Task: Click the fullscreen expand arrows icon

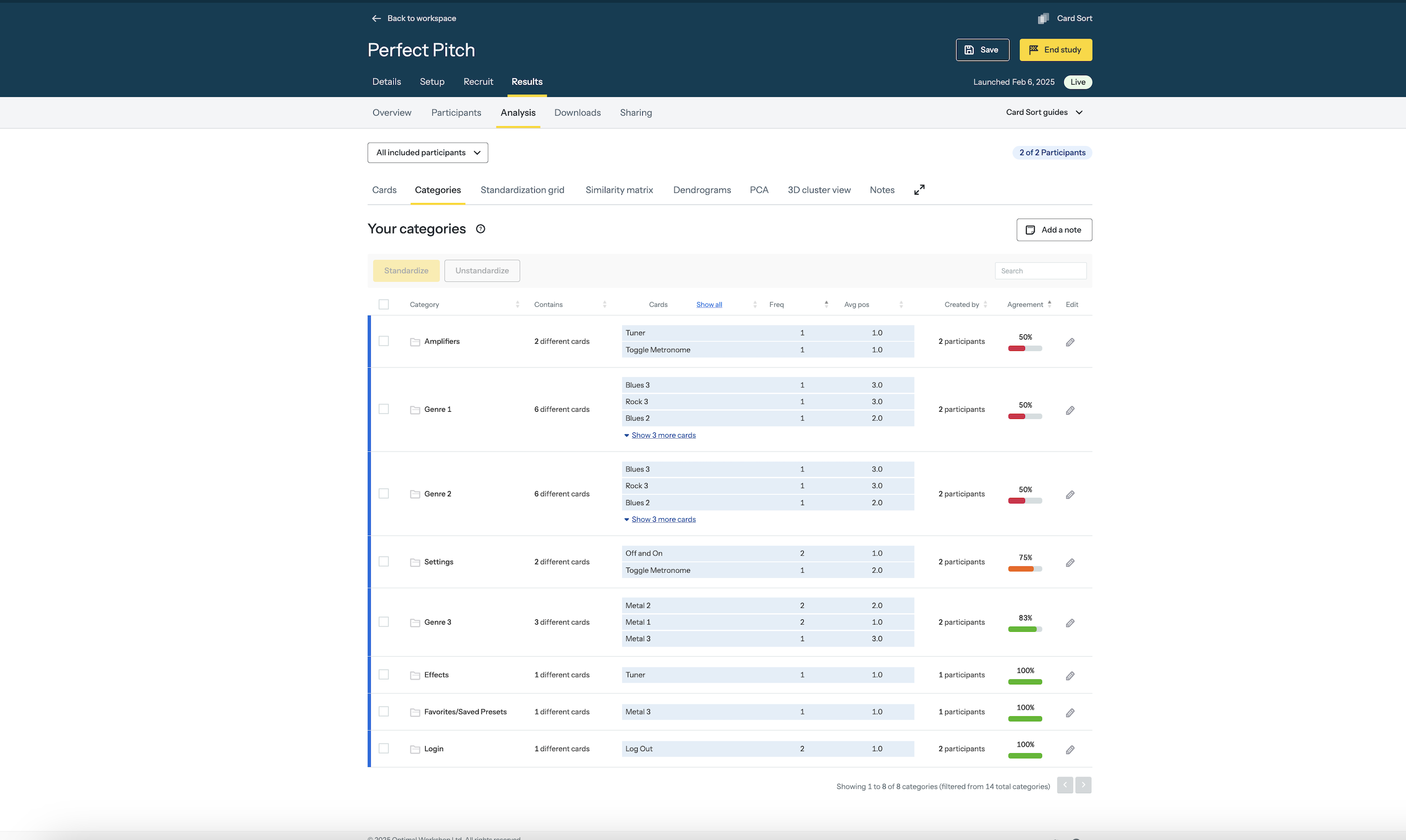Action: [919, 189]
